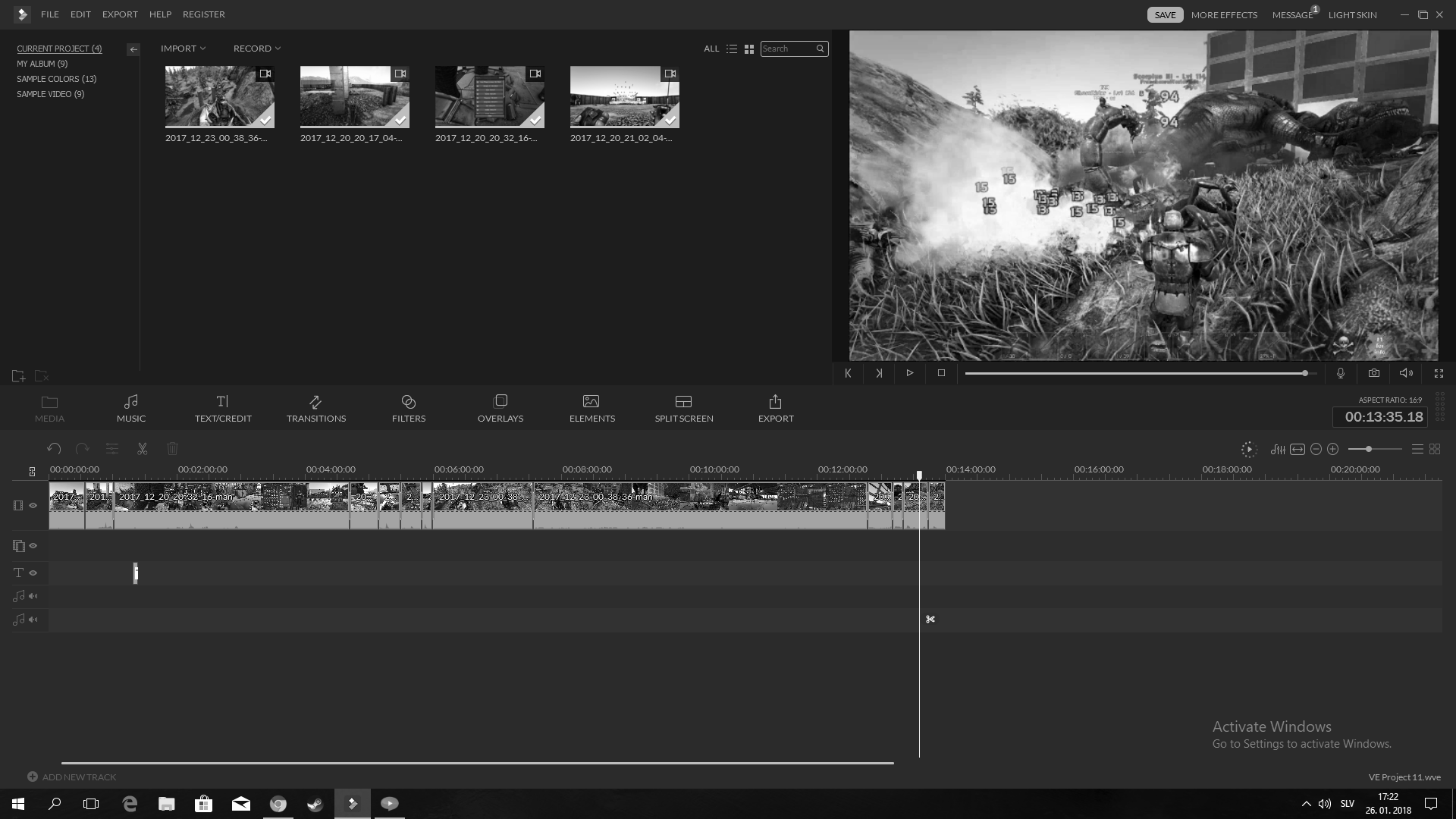Open the Overlays panel
Viewport: 1456px width, 819px height.
pos(500,408)
